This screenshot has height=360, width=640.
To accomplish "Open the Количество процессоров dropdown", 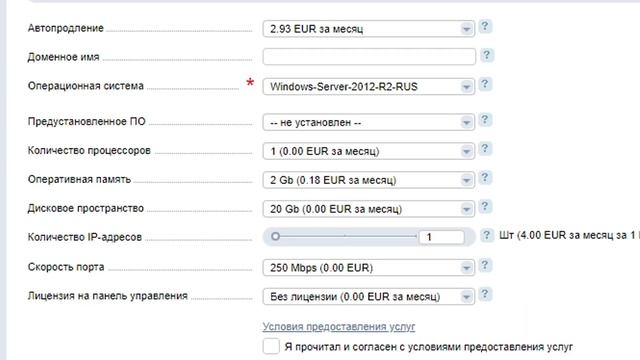I will tap(369, 151).
